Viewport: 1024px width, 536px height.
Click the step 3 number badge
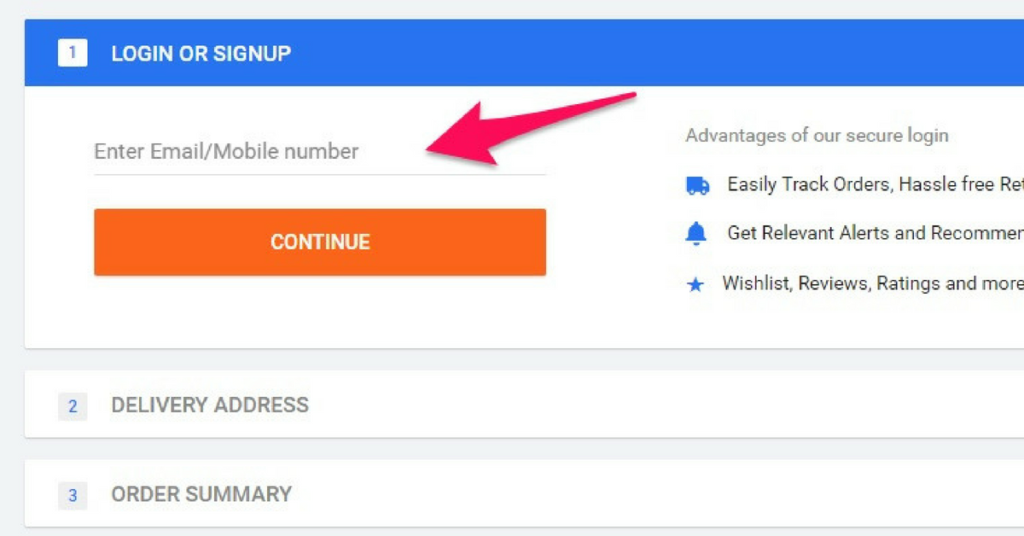point(72,496)
